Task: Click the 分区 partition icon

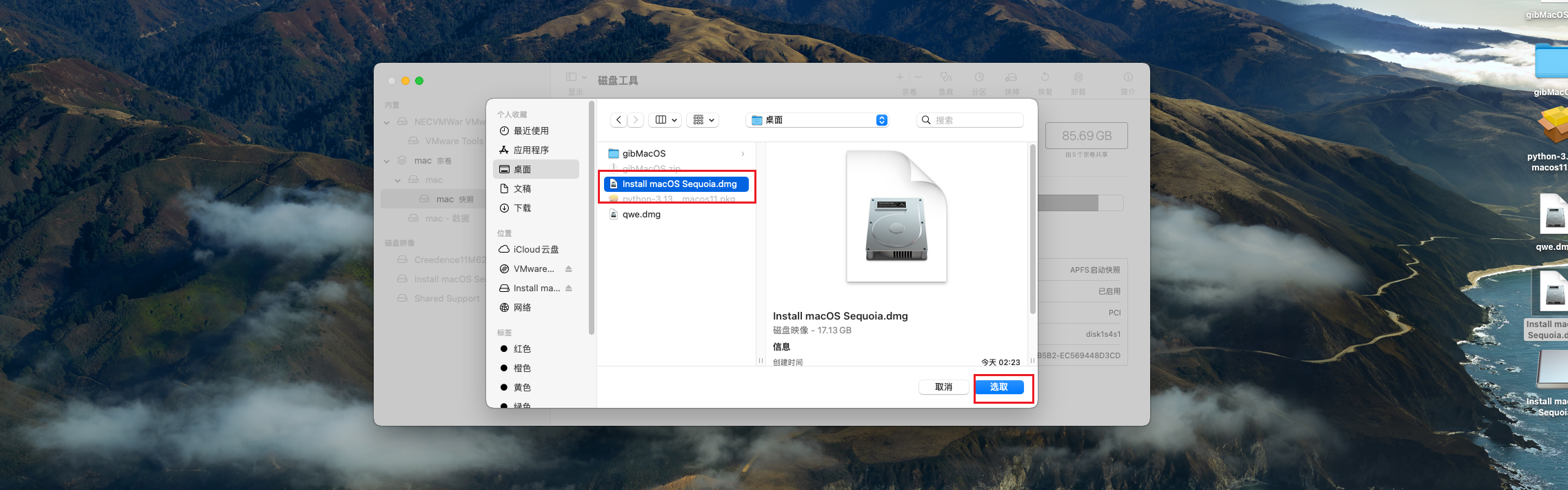Action: click(979, 77)
